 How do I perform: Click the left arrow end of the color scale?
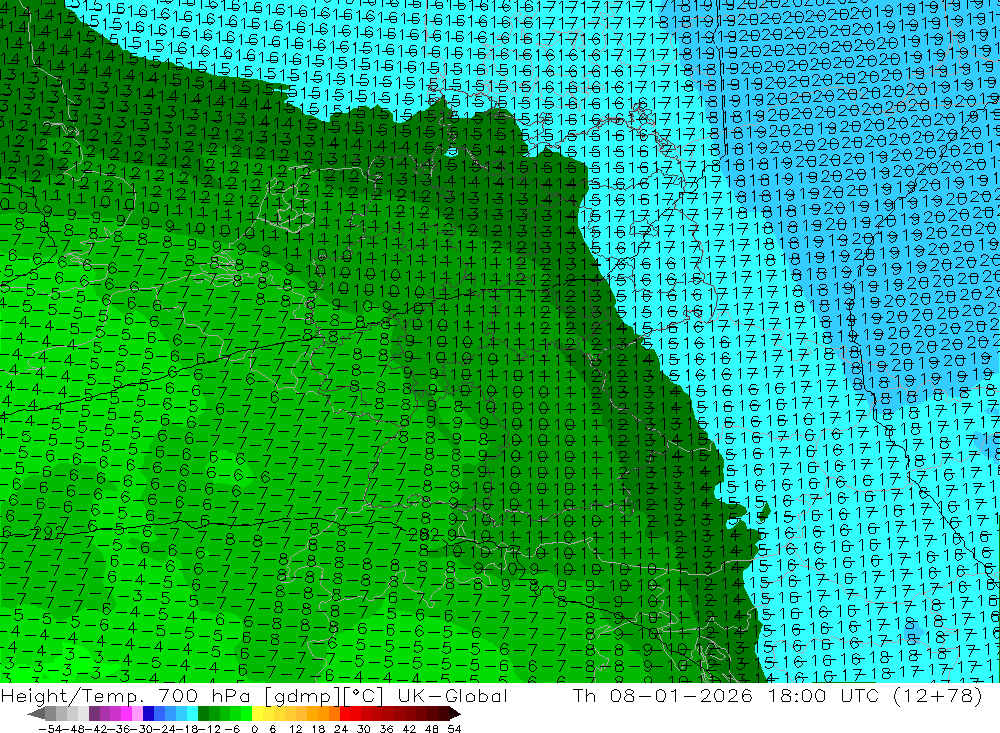tap(36, 714)
